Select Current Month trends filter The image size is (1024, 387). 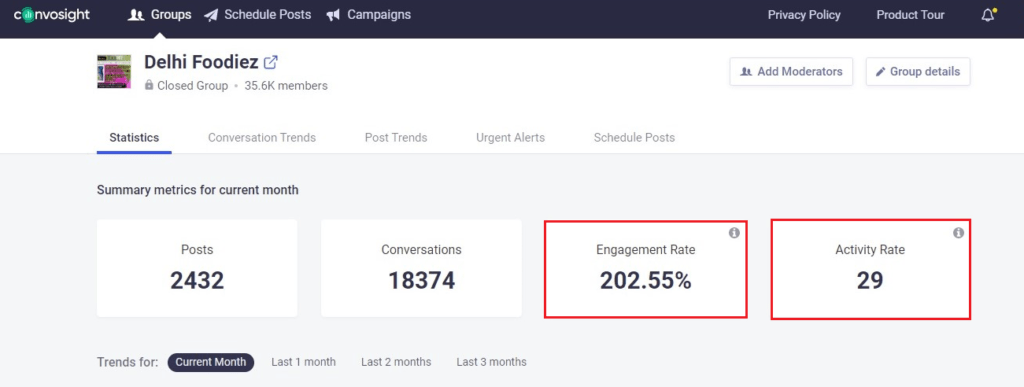pos(211,362)
